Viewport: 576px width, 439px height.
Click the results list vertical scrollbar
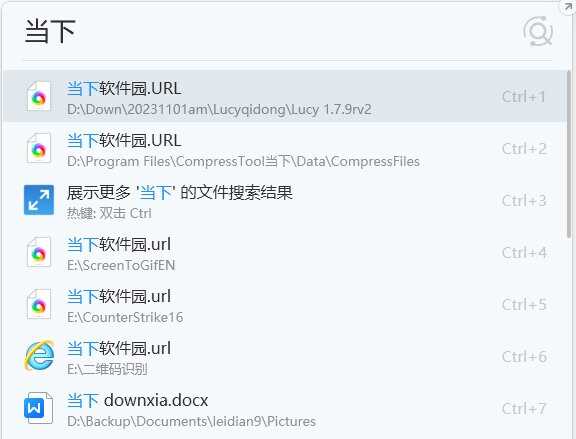tap(569, 154)
